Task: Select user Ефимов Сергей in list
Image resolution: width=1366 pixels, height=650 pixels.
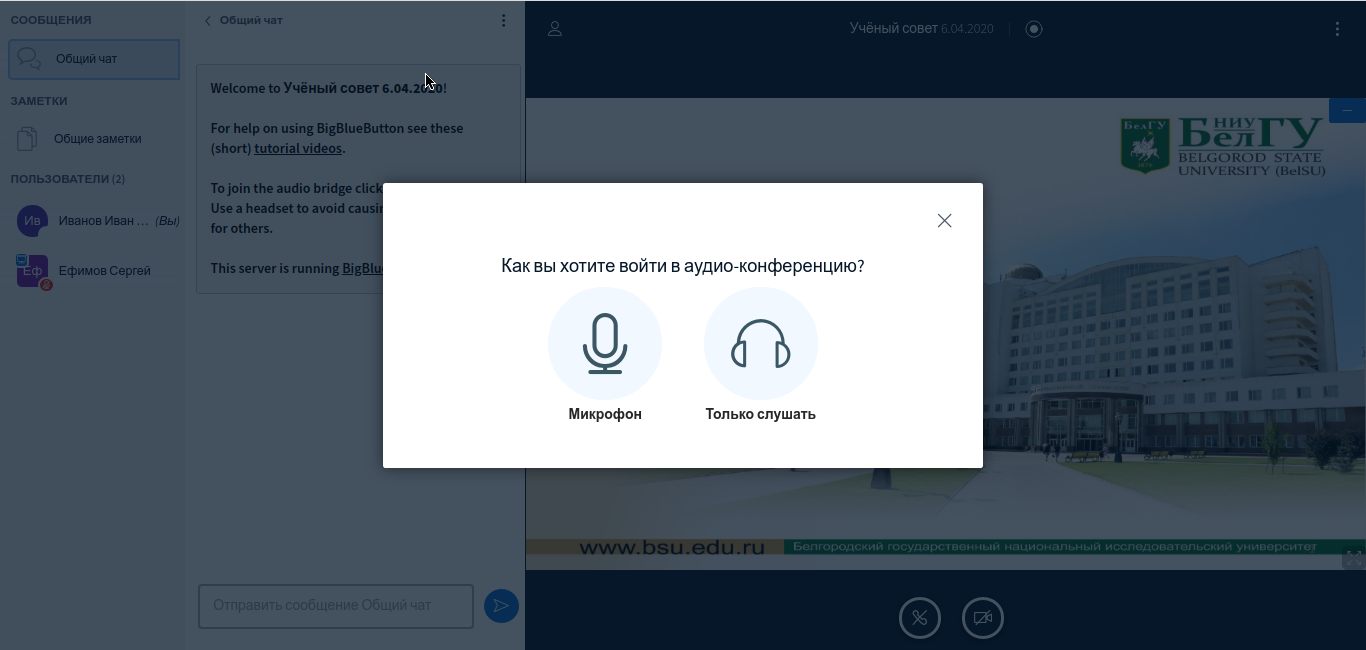Action: point(94,271)
